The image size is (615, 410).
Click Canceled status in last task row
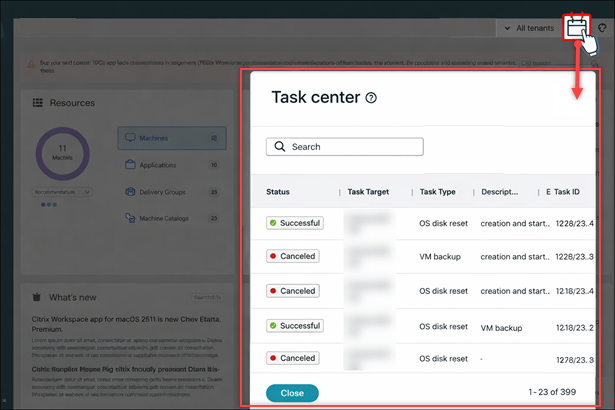click(x=293, y=358)
